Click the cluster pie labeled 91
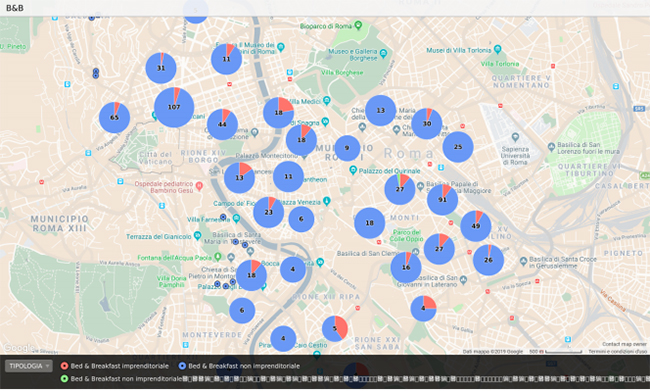The height and width of the screenshot is (391, 650). click(x=443, y=199)
